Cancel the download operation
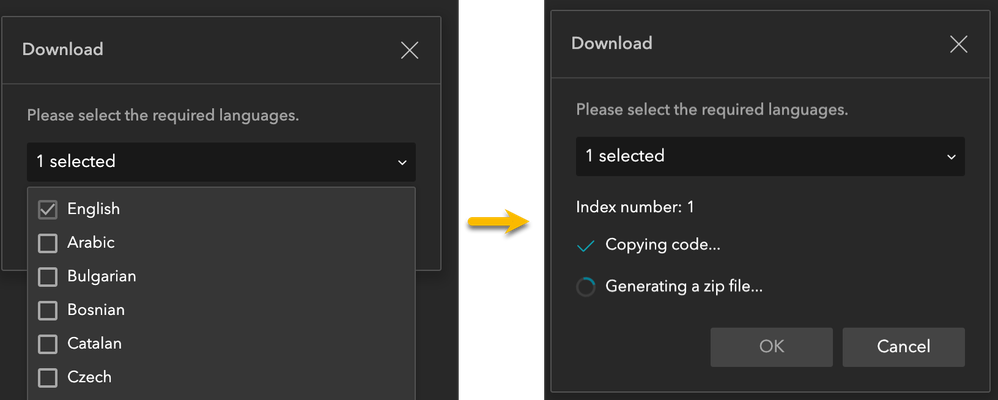 point(903,347)
